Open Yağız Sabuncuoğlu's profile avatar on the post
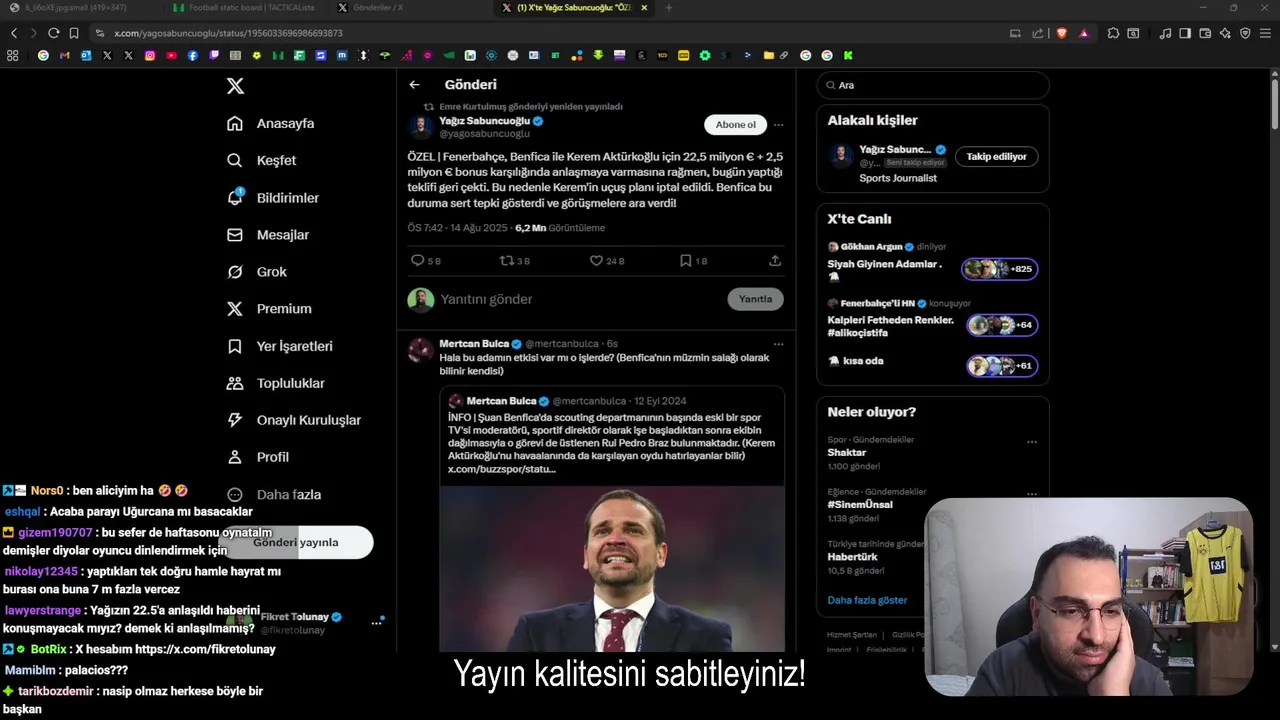This screenshot has width=1280, height=720. click(421, 127)
